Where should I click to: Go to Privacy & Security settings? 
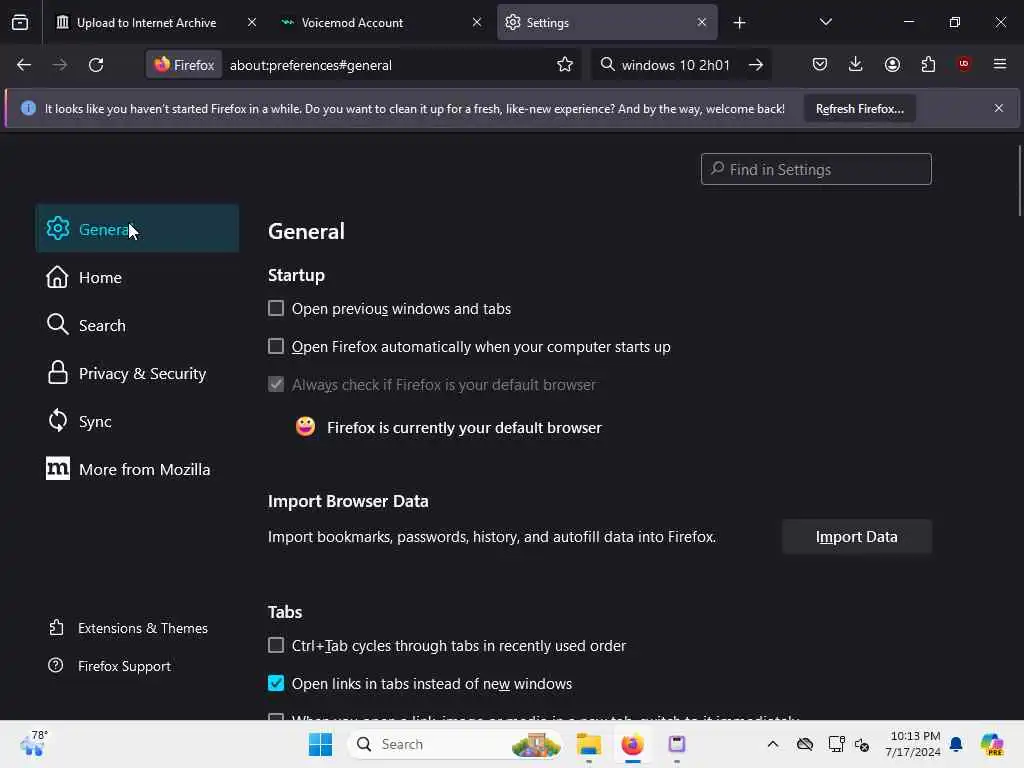(137, 373)
